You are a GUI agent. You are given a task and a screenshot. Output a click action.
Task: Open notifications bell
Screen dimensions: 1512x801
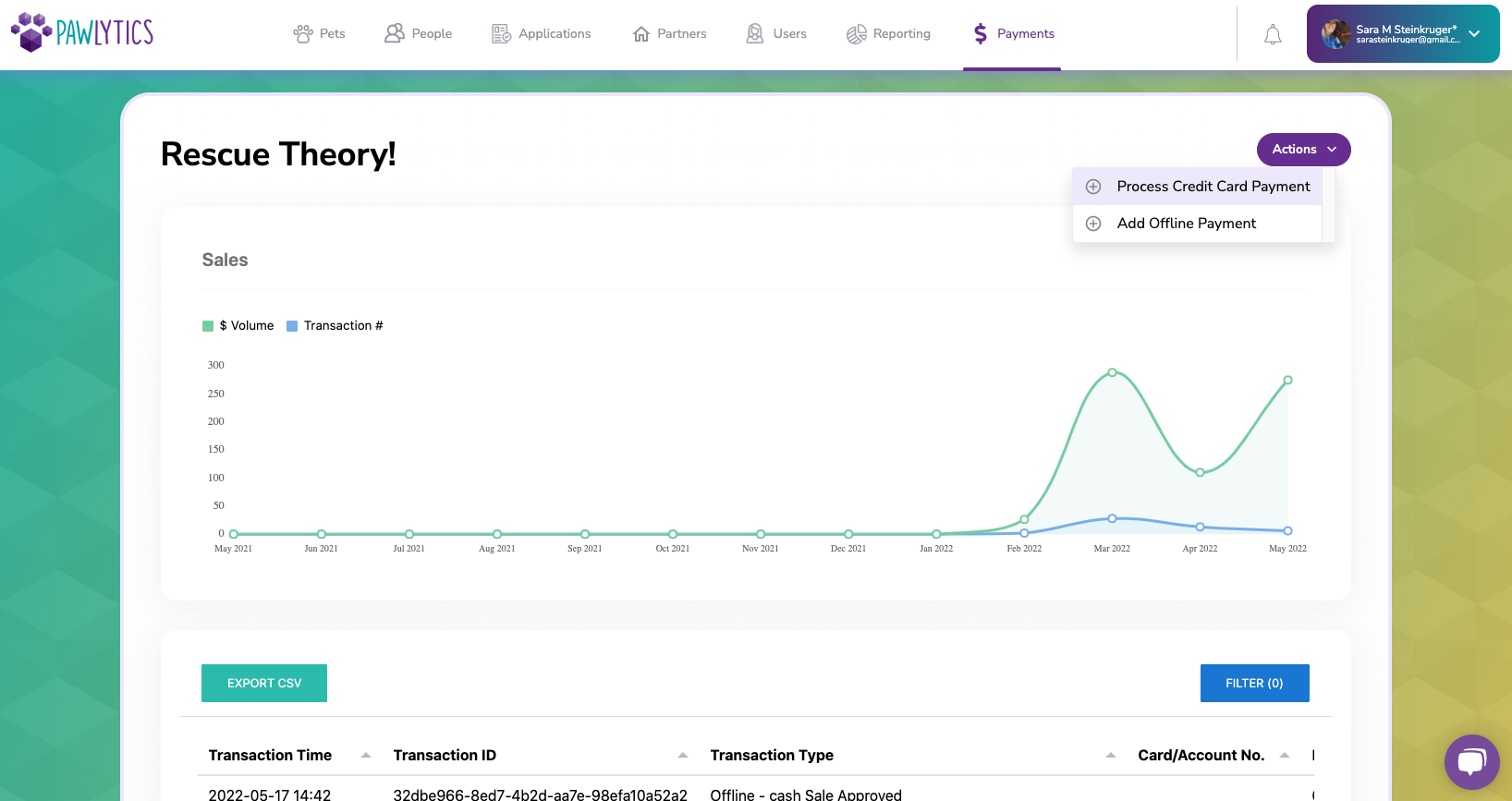click(1273, 35)
